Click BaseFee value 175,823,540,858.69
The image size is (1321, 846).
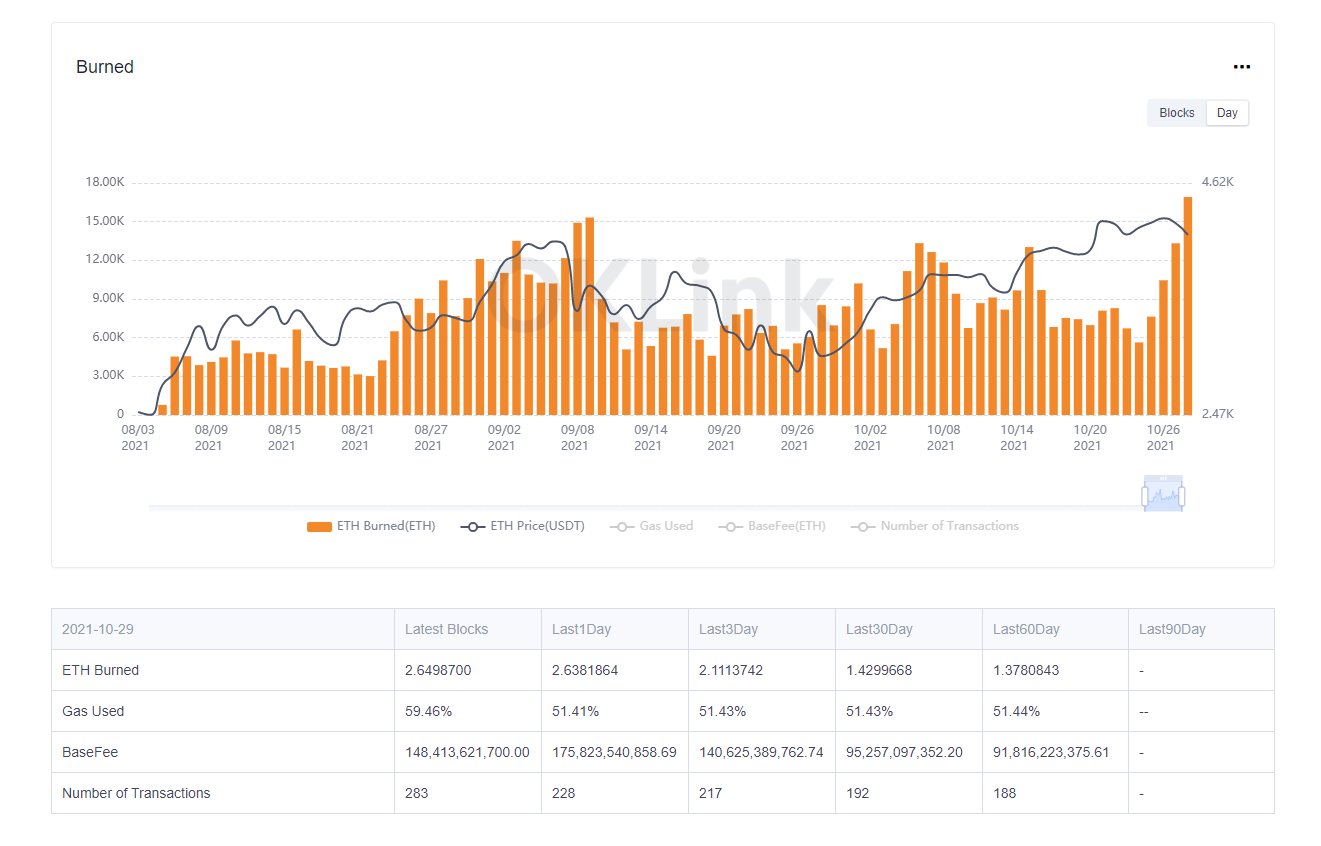[614, 752]
